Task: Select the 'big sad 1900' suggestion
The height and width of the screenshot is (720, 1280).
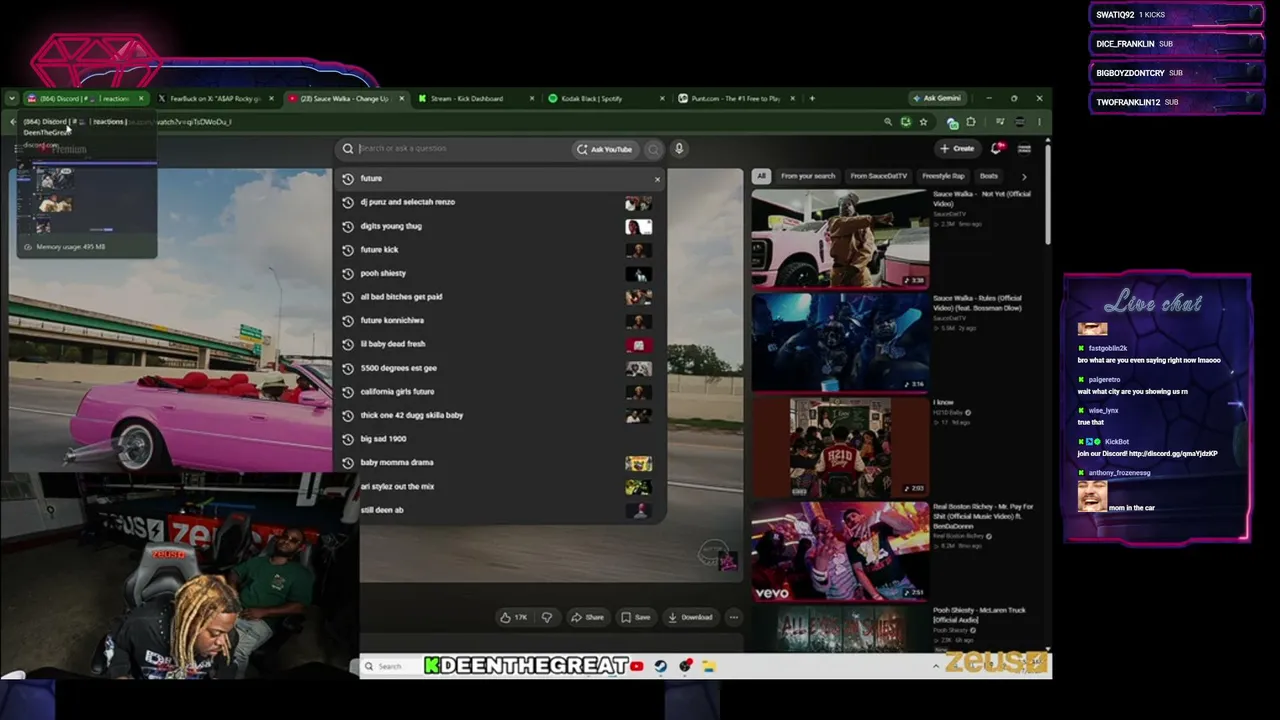Action: point(500,439)
